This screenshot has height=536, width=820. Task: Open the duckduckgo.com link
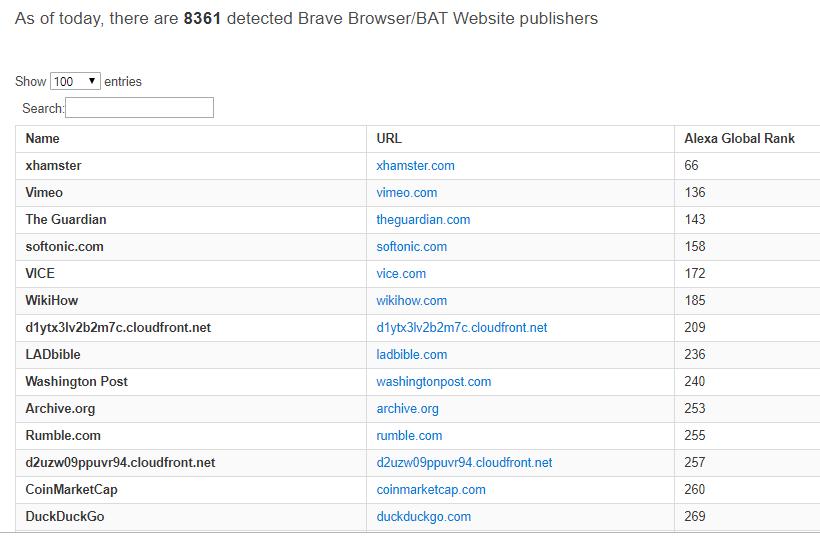pyautogui.click(x=424, y=517)
